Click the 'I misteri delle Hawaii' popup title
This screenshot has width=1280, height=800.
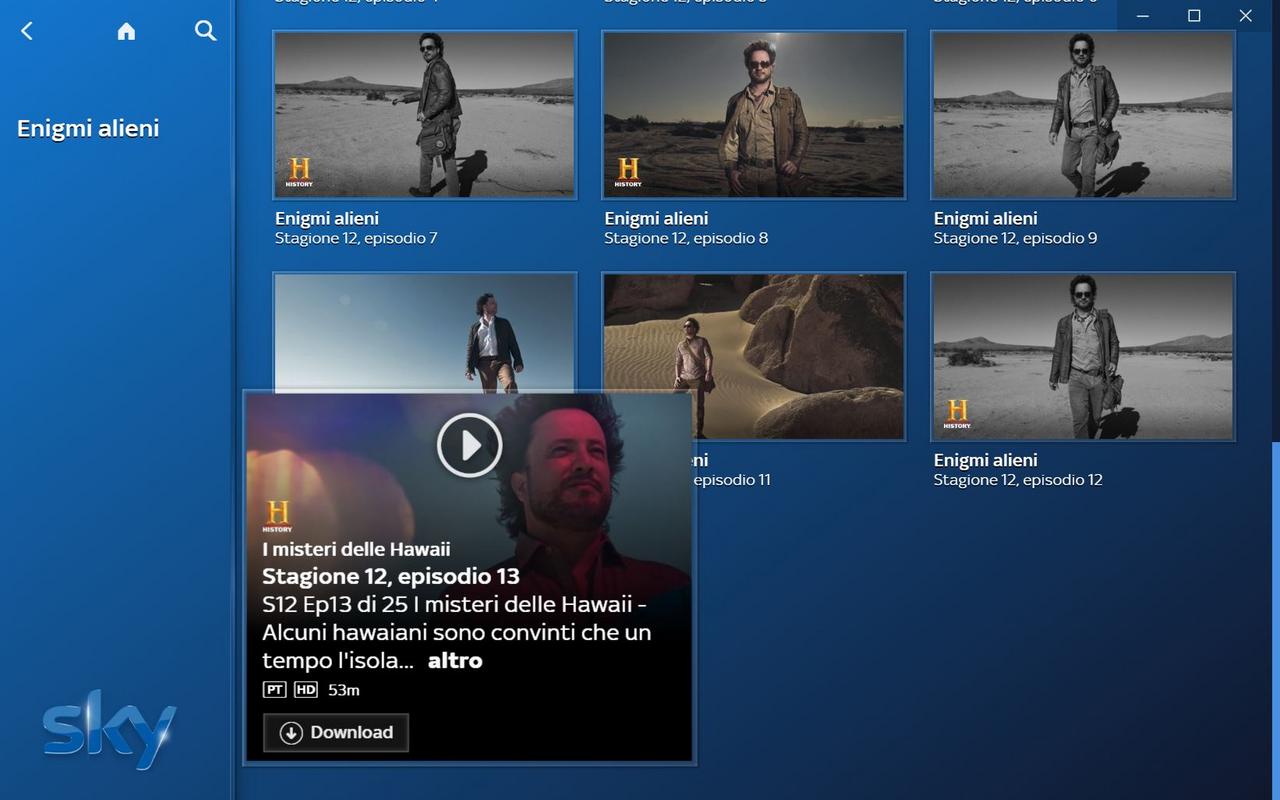click(x=356, y=549)
